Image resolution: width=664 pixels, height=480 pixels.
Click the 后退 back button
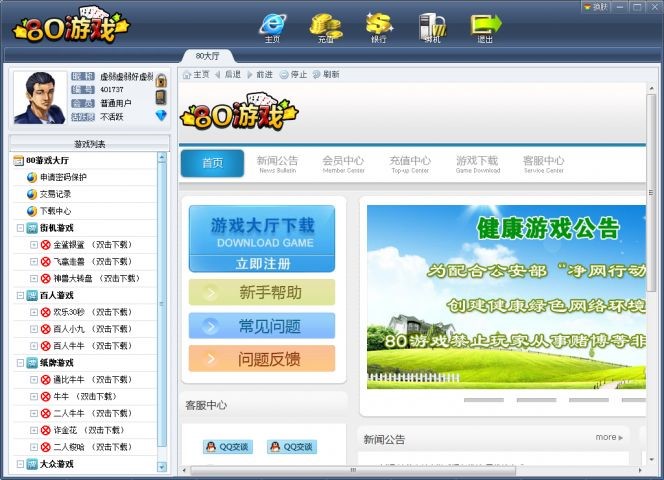click(228, 75)
